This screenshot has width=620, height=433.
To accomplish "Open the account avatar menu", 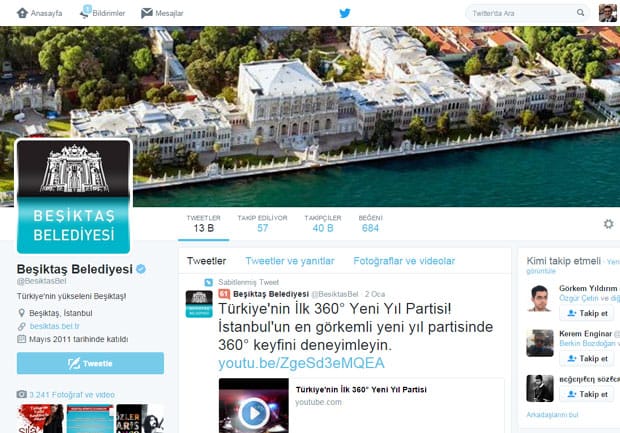I will coord(608,13).
